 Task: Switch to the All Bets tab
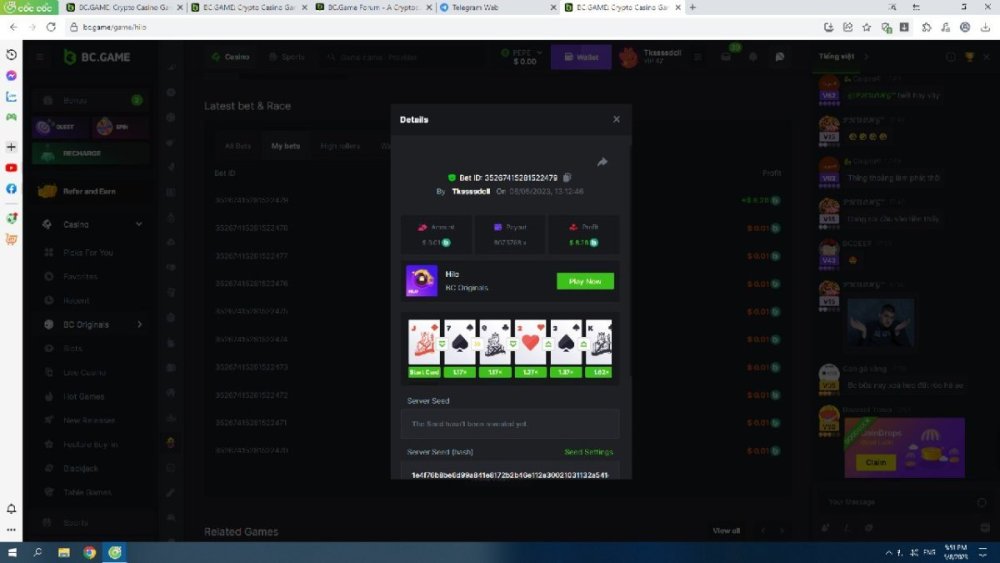coord(238,146)
